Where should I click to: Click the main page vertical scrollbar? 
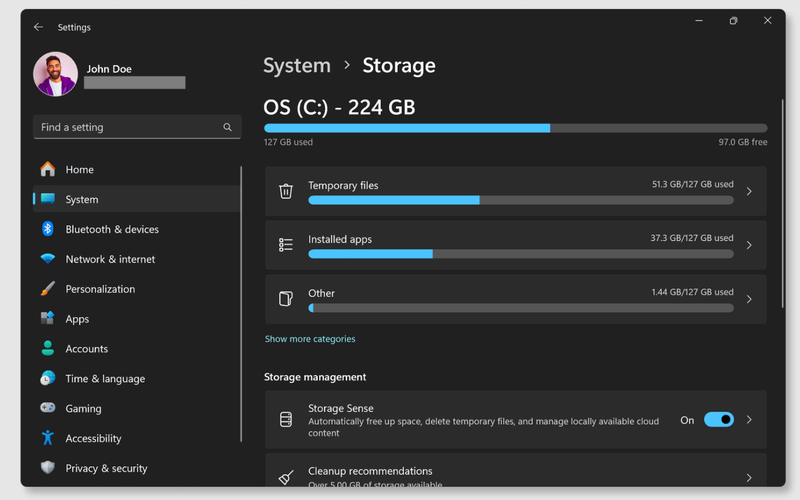[x=782, y=204]
